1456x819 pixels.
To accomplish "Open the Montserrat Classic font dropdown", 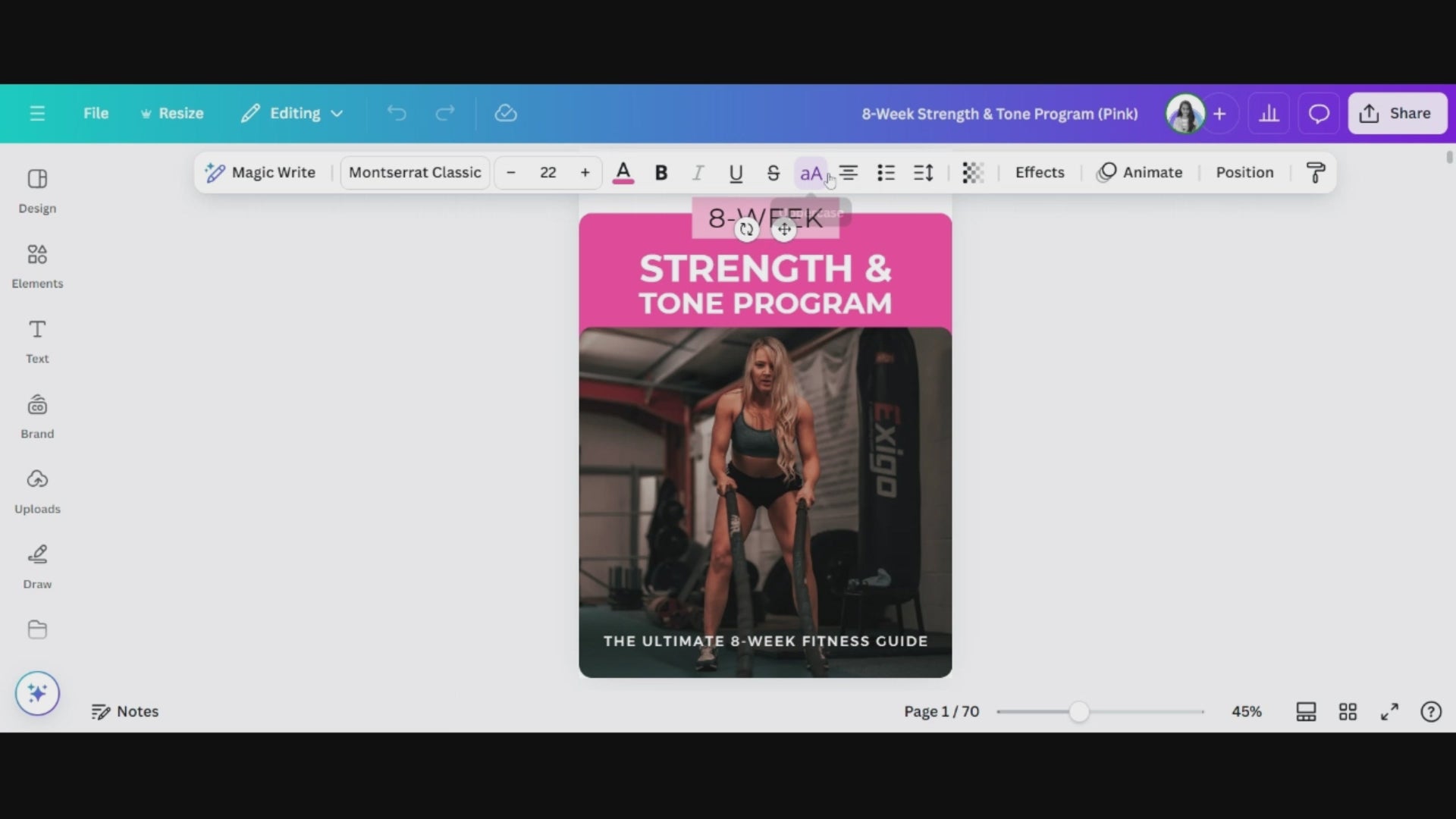I will pyautogui.click(x=415, y=173).
